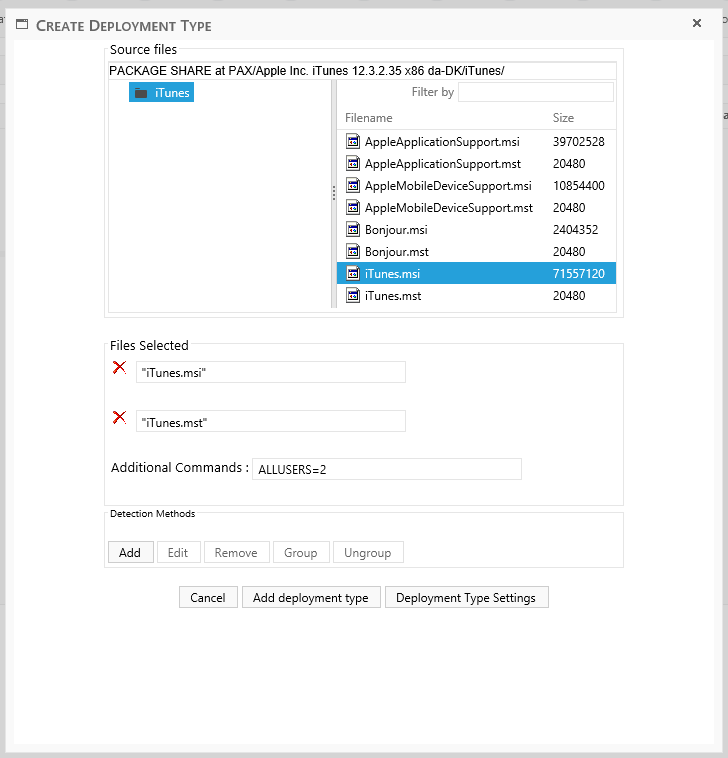This screenshot has width=728, height=758.
Task: Click the AppleApplicationSupport.msi file icon
Action: [352, 142]
